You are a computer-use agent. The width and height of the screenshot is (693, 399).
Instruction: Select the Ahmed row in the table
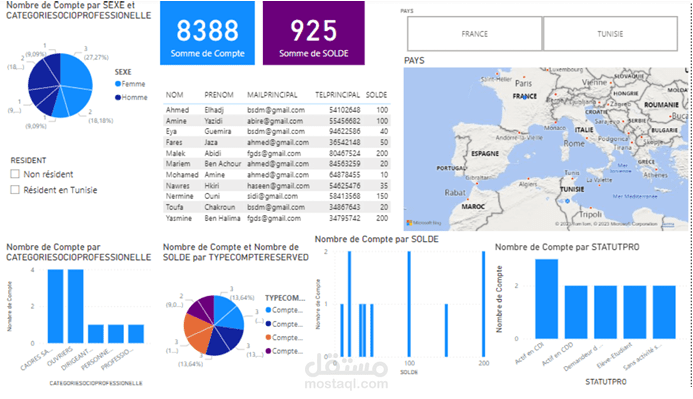pyautogui.click(x=277, y=110)
